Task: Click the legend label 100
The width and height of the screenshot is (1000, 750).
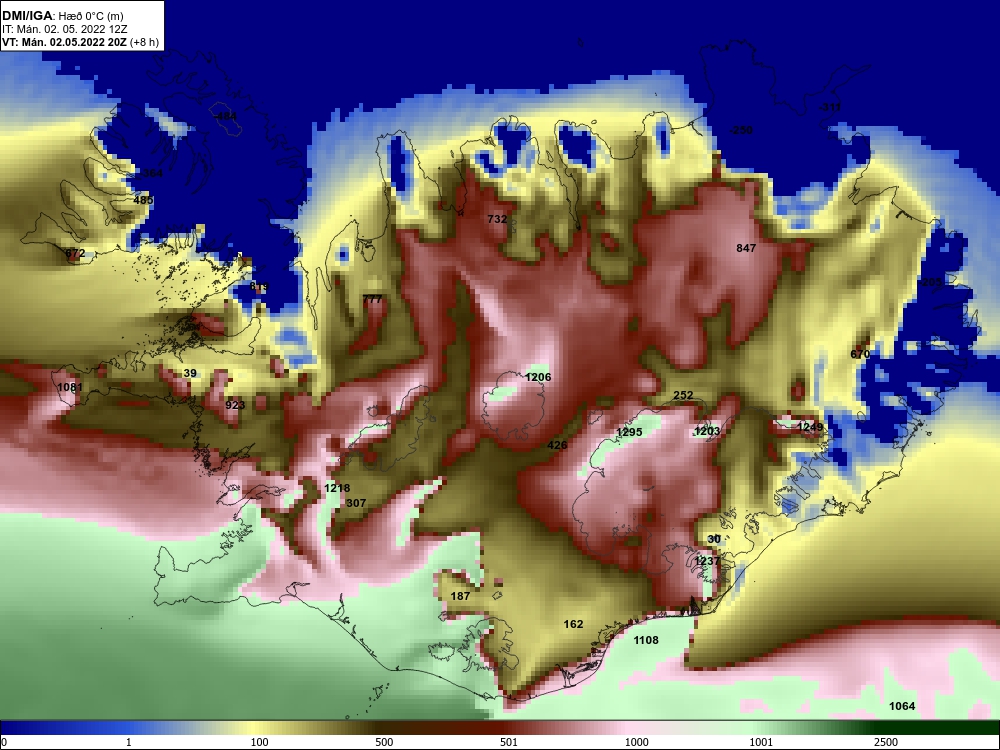Action: click(x=259, y=742)
